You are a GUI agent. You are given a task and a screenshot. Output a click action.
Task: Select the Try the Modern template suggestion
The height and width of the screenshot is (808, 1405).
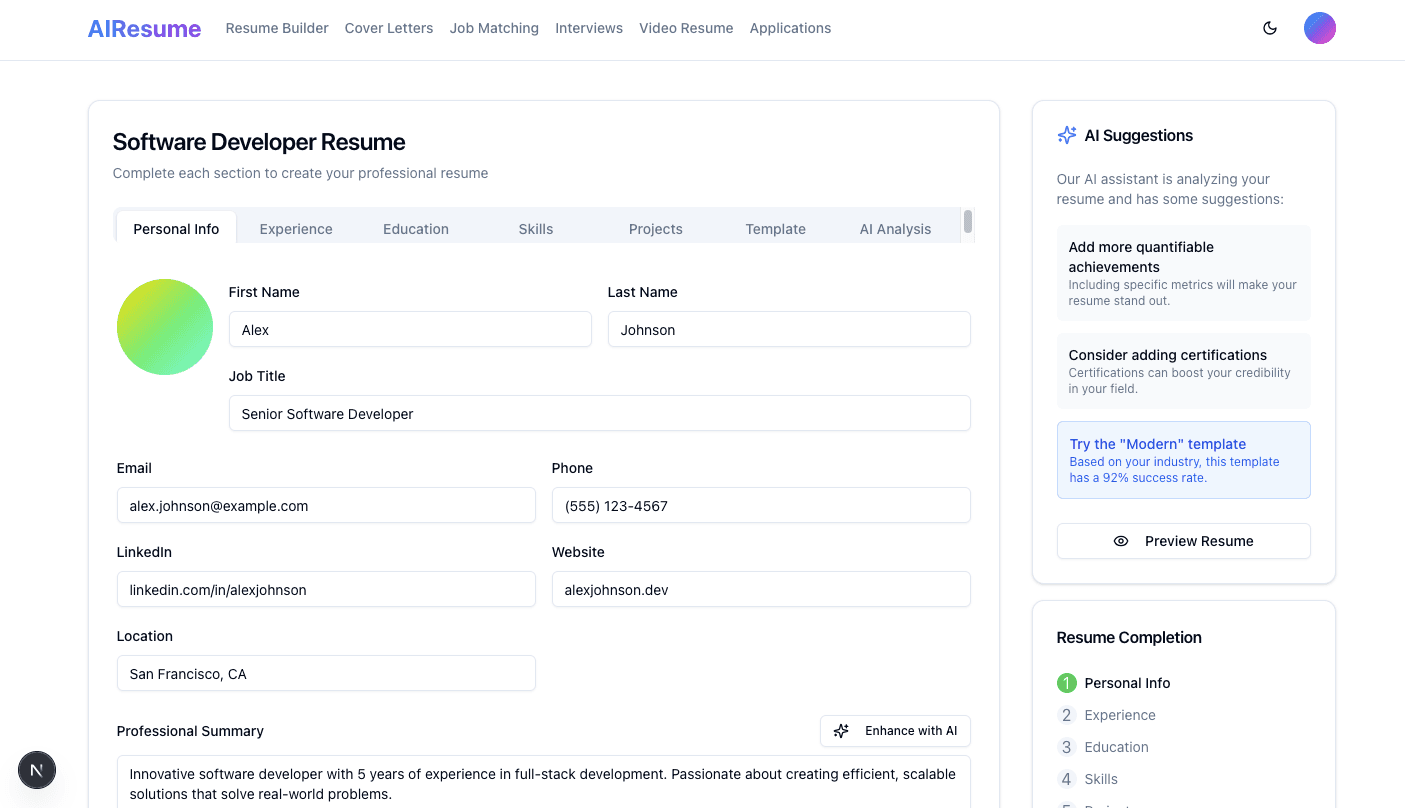click(1183, 459)
